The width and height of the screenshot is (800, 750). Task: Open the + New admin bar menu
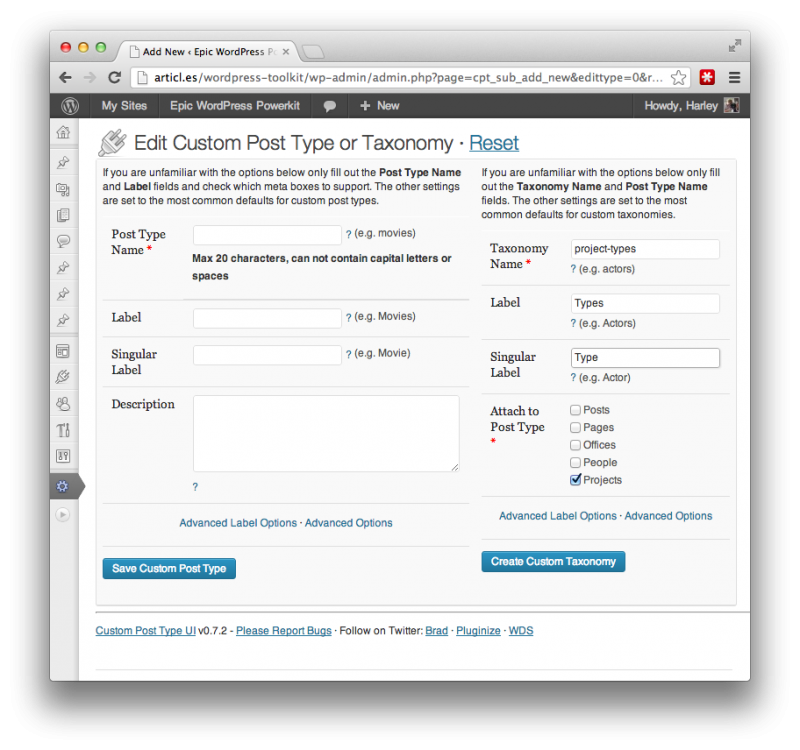(x=380, y=106)
